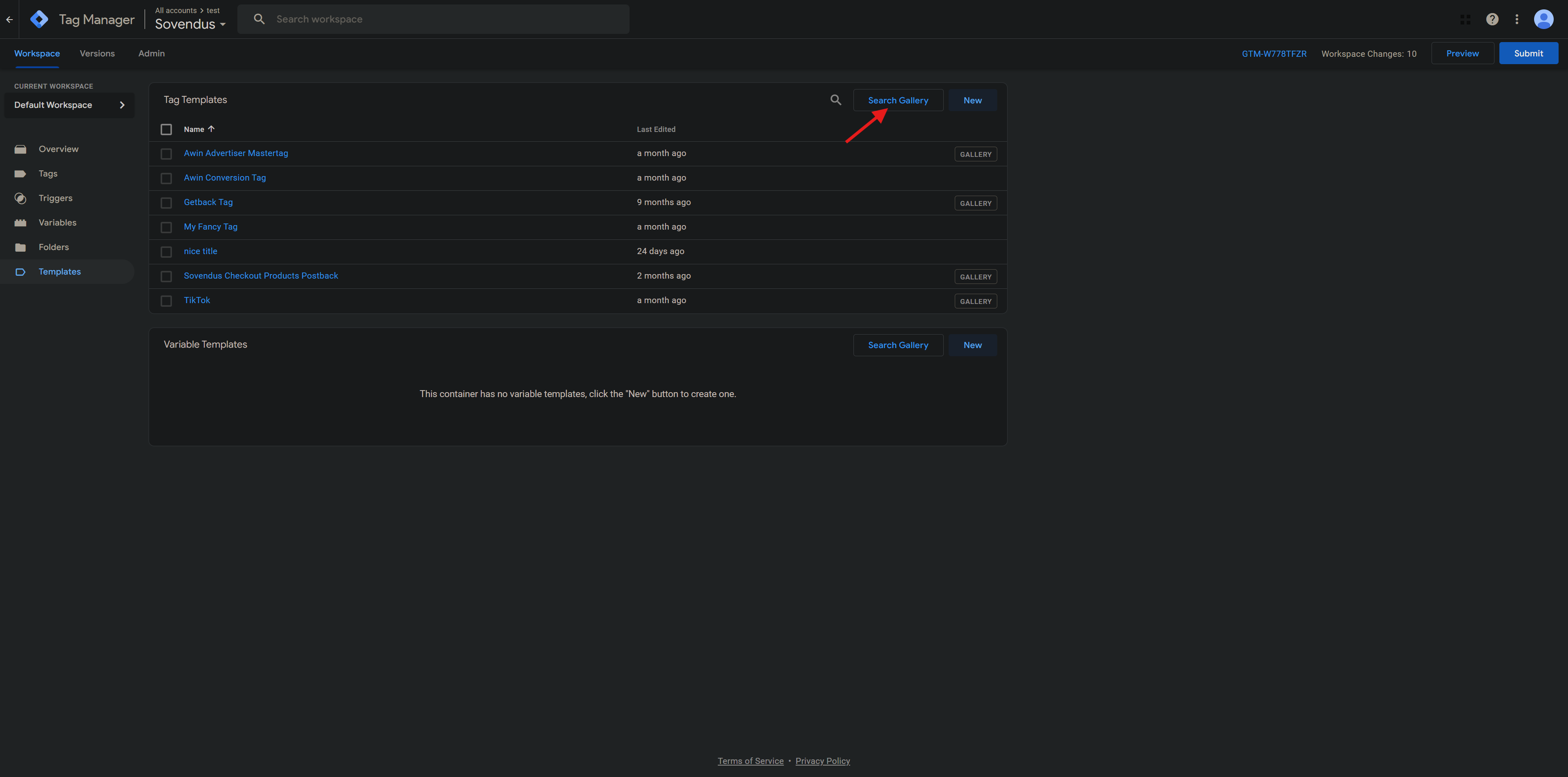Click Search Gallery in Tag Templates
Image resolution: width=1568 pixels, height=777 pixels.
pos(898,100)
